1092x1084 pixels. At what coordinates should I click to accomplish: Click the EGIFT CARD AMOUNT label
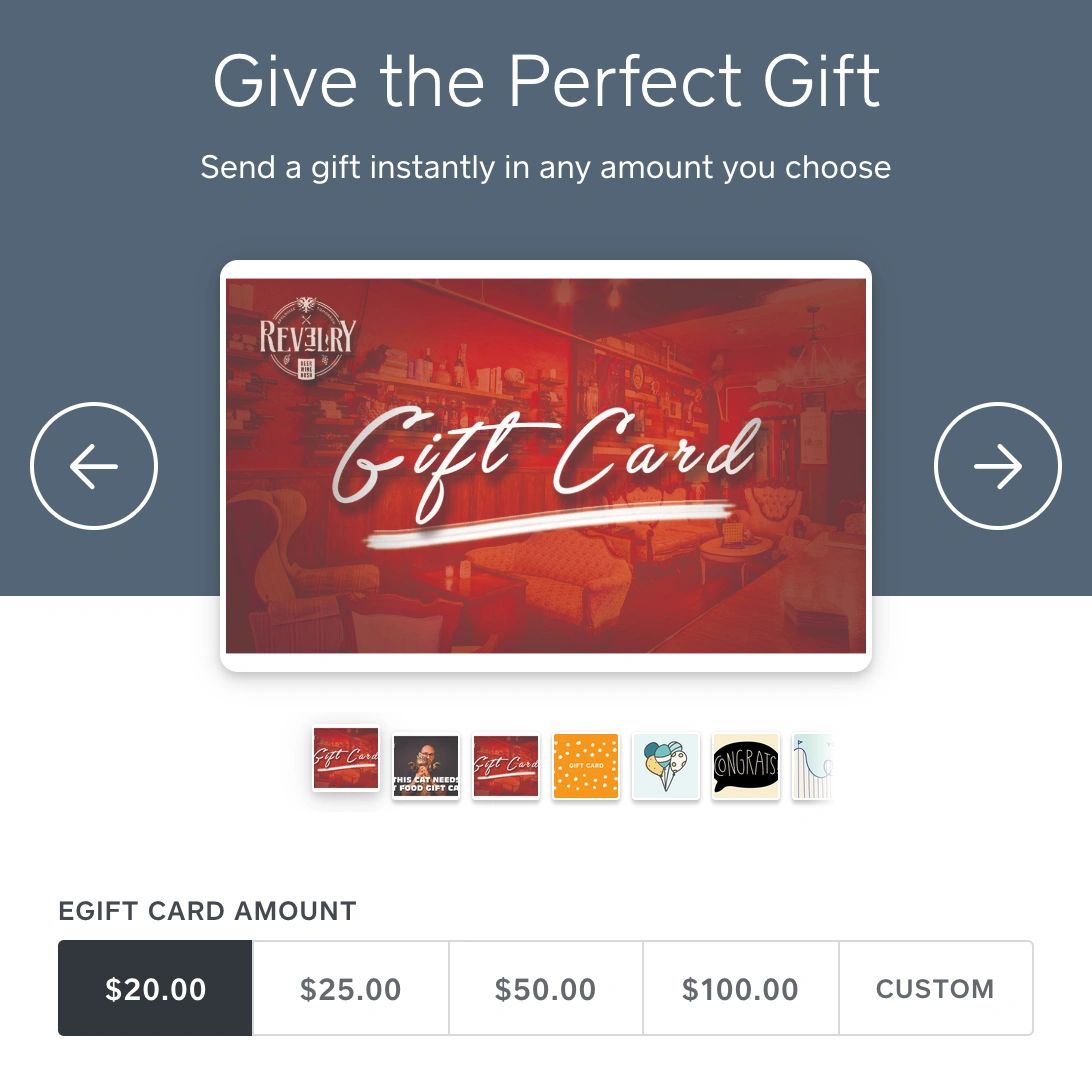click(208, 911)
